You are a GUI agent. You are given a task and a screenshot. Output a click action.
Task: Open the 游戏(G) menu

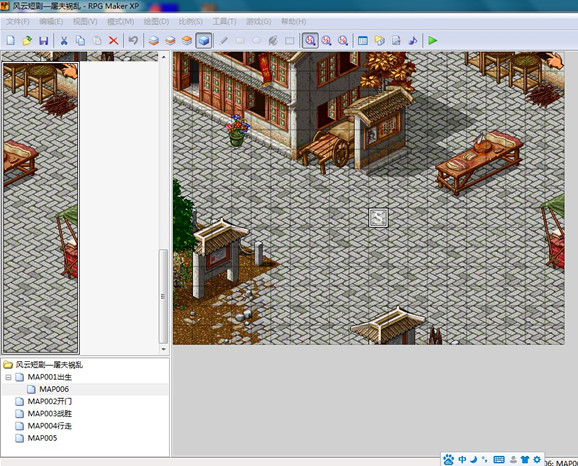[x=258, y=21]
